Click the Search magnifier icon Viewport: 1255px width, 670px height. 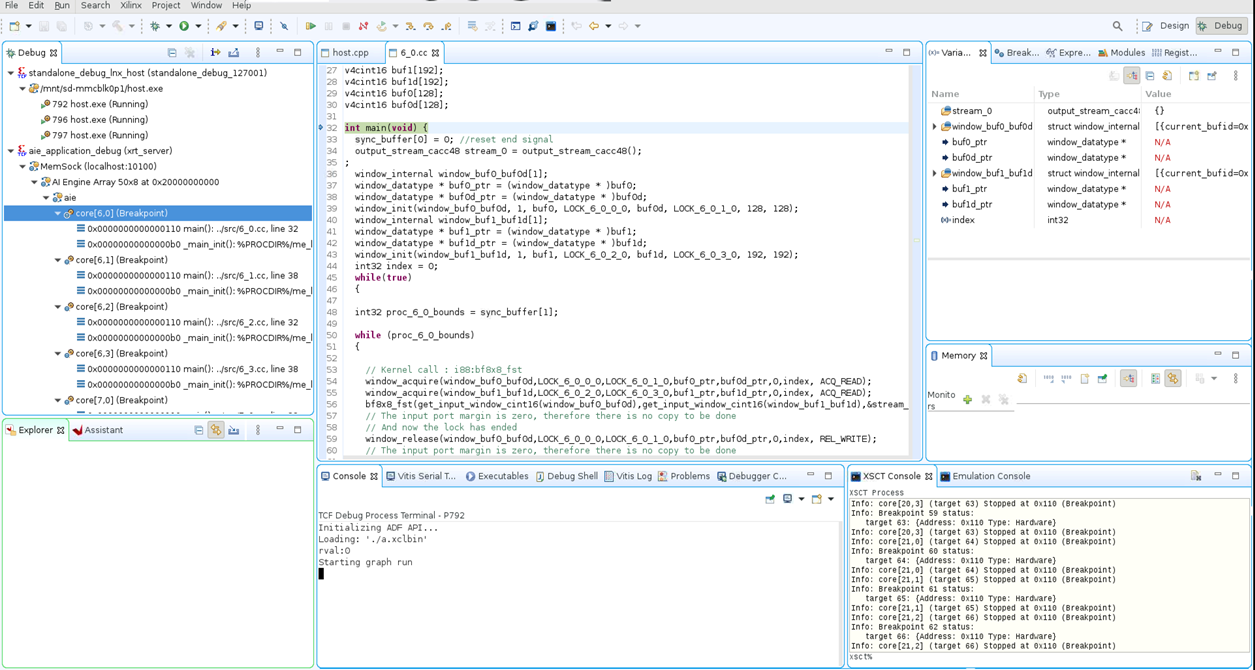tap(1117, 26)
